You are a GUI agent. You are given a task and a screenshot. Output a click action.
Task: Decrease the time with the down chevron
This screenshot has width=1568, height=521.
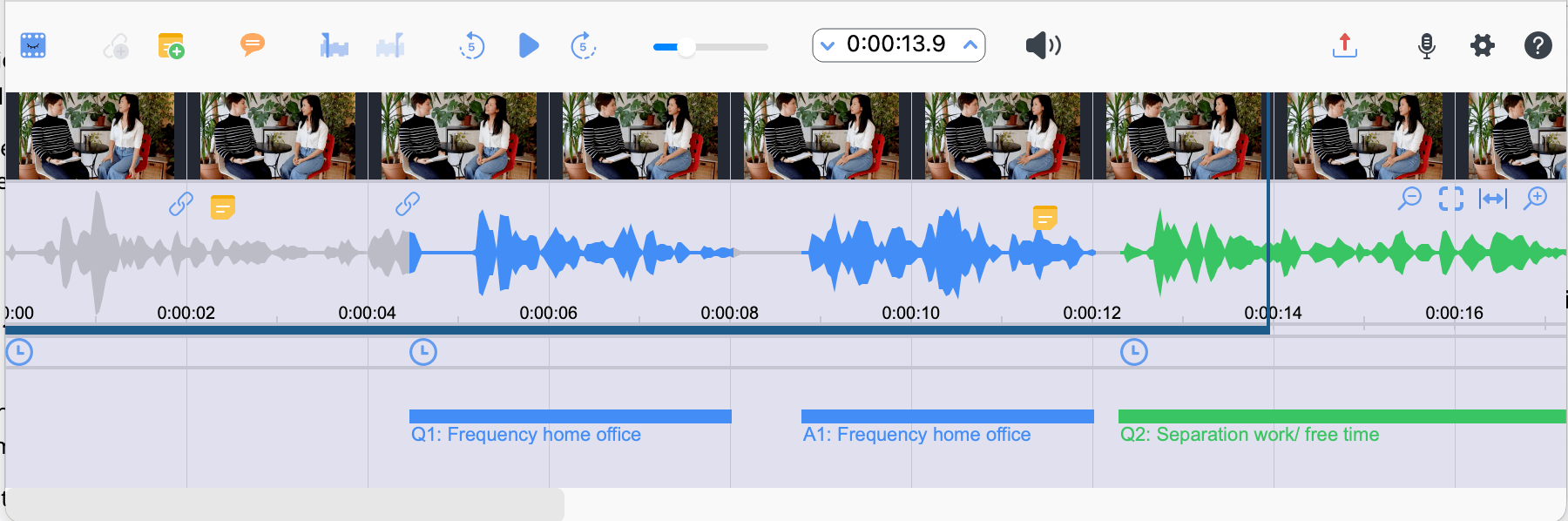click(x=828, y=45)
